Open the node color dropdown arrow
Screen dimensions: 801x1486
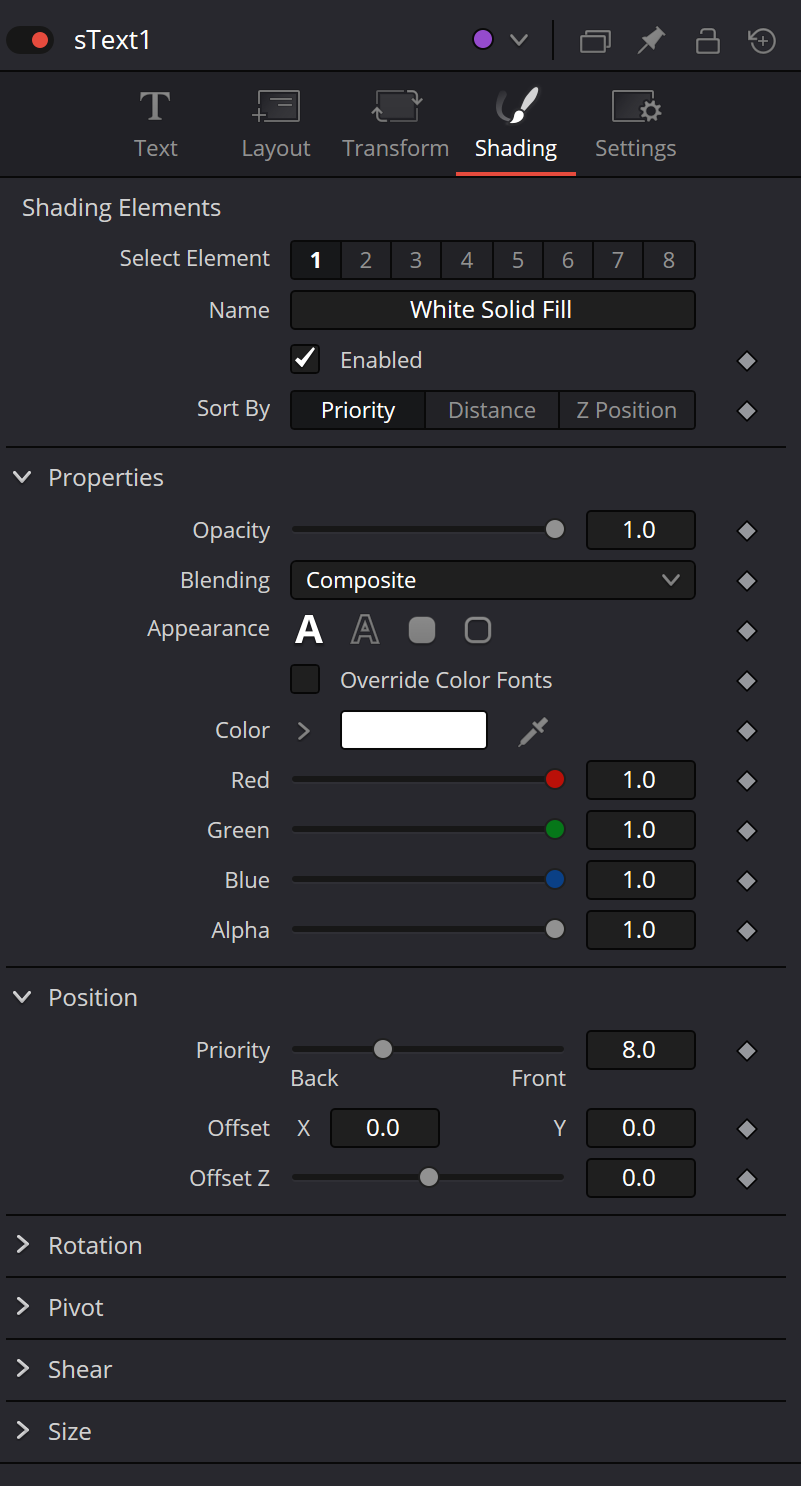(x=518, y=41)
